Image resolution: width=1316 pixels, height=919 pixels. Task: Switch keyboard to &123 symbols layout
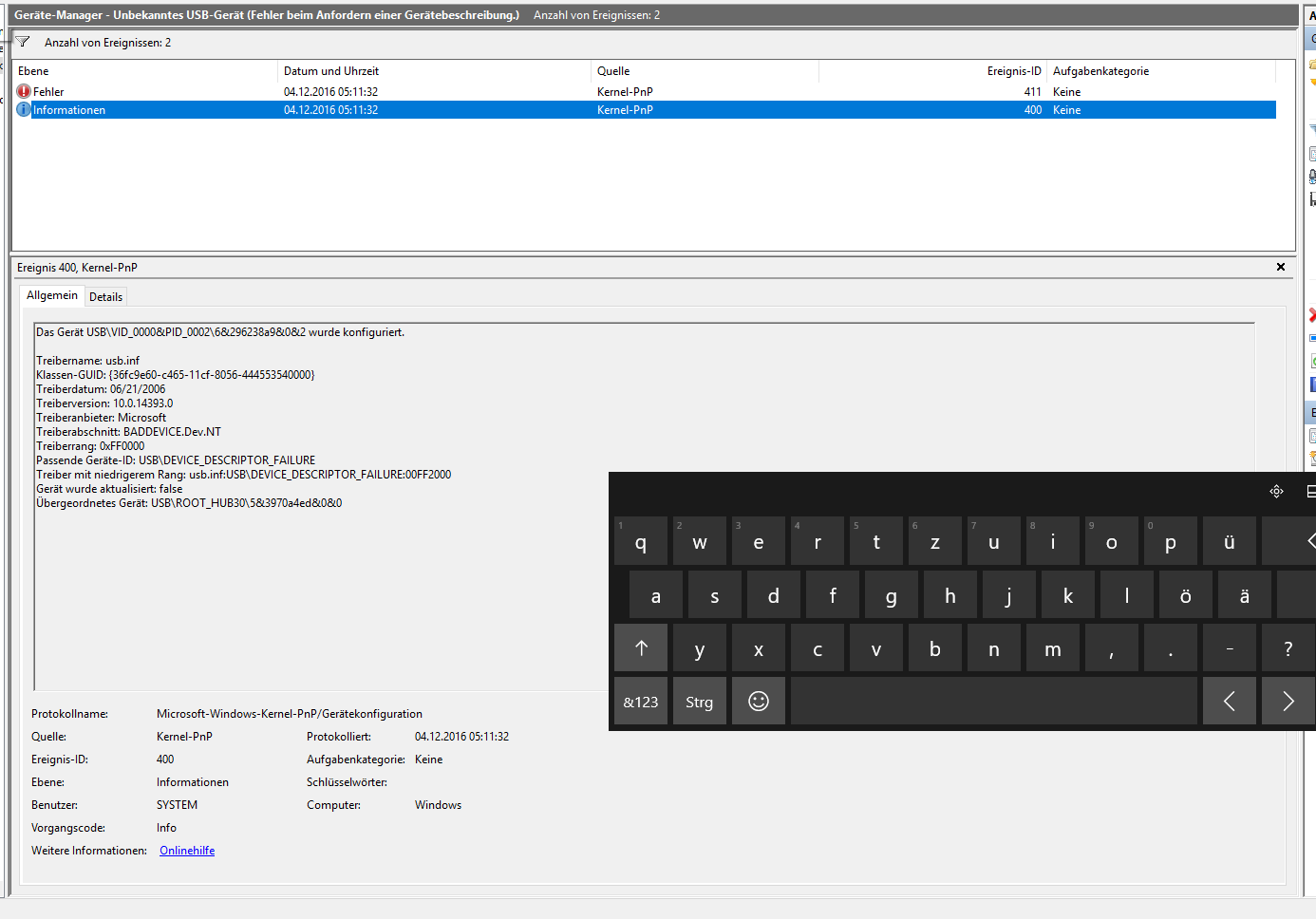[x=641, y=702]
